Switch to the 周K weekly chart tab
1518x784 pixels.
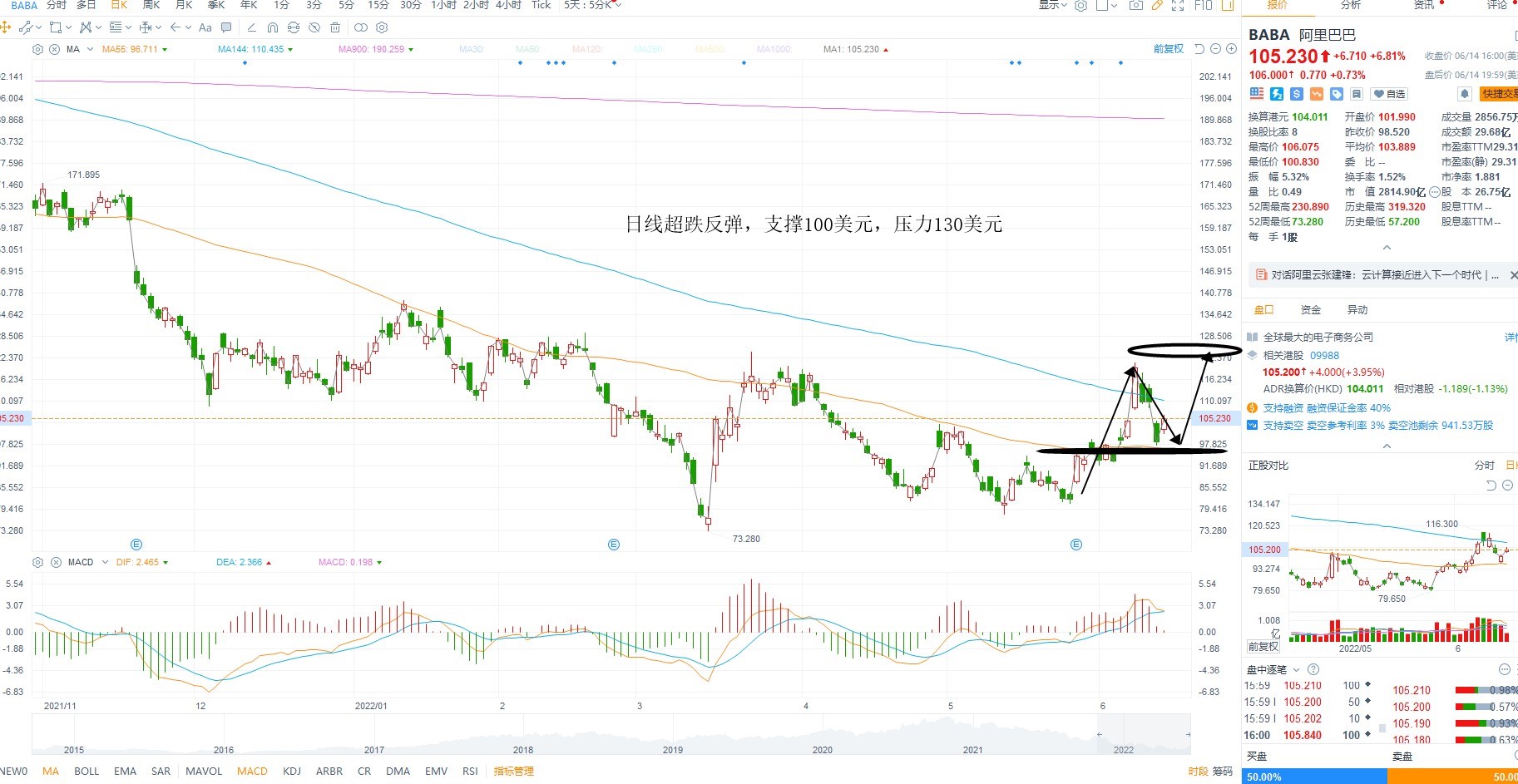(151, 5)
